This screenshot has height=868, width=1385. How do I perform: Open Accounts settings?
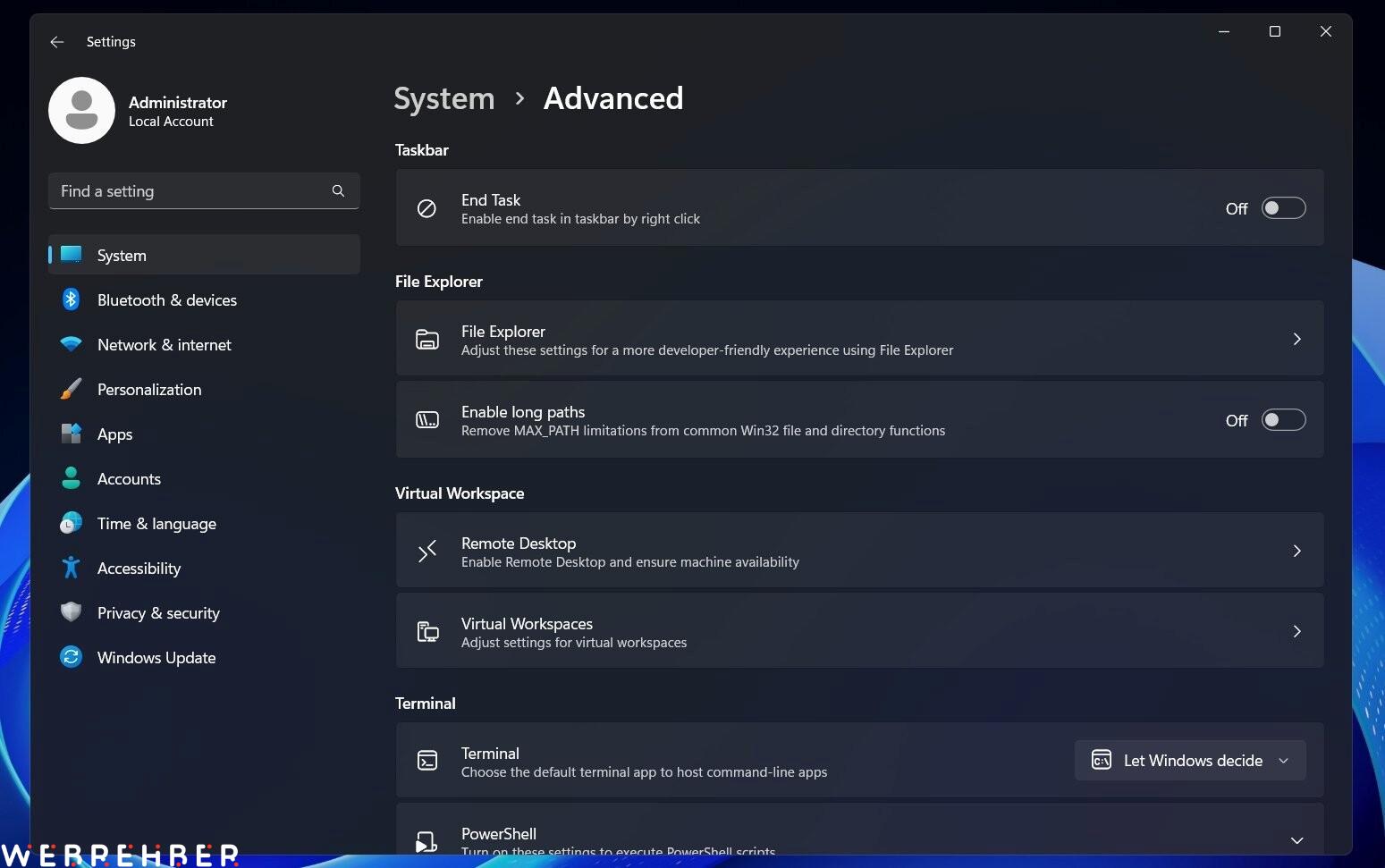(x=204, y=478)
